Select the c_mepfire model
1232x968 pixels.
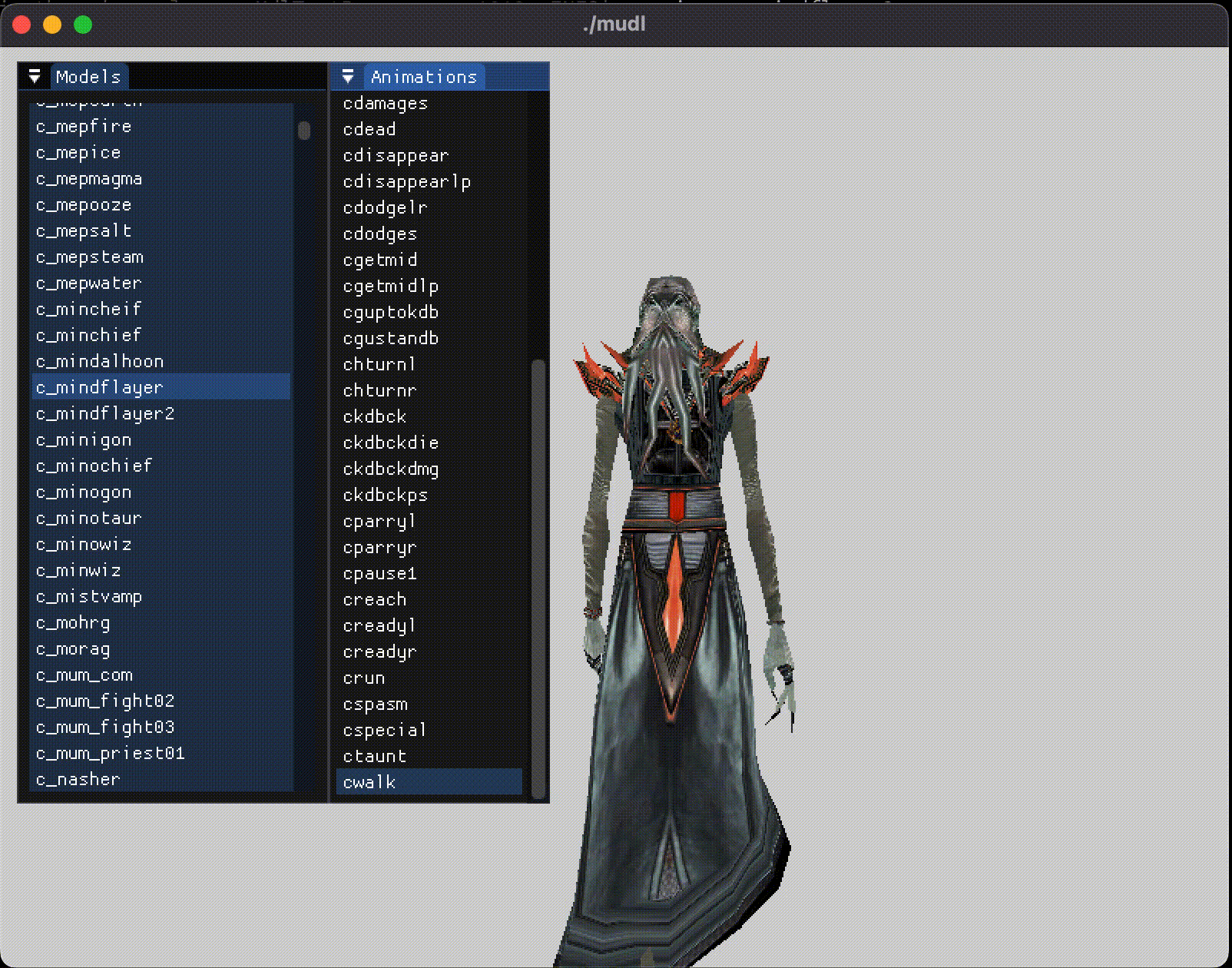[161, 126]
